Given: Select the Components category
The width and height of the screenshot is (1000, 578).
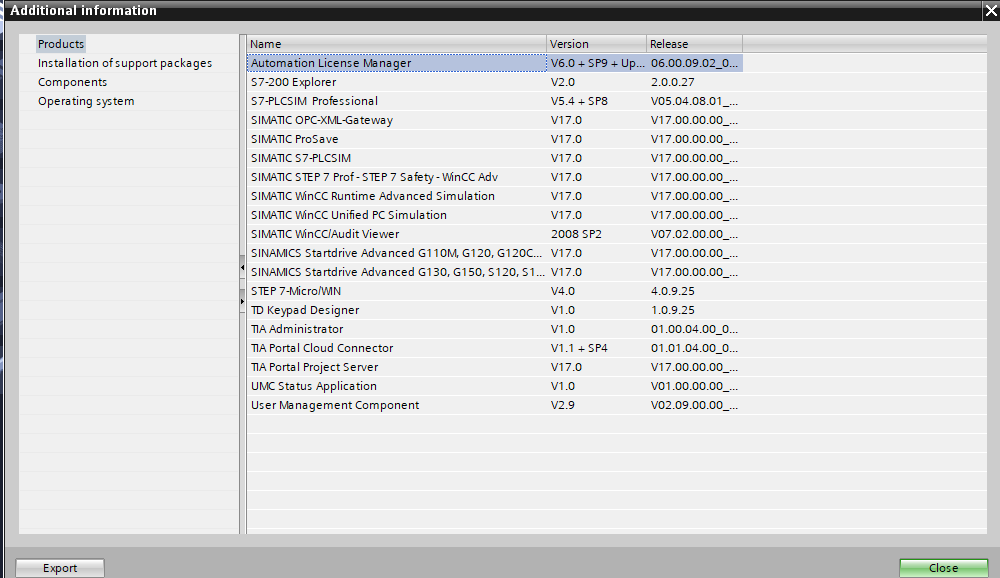Looking at the screenshot, I should tap(72, 82).
